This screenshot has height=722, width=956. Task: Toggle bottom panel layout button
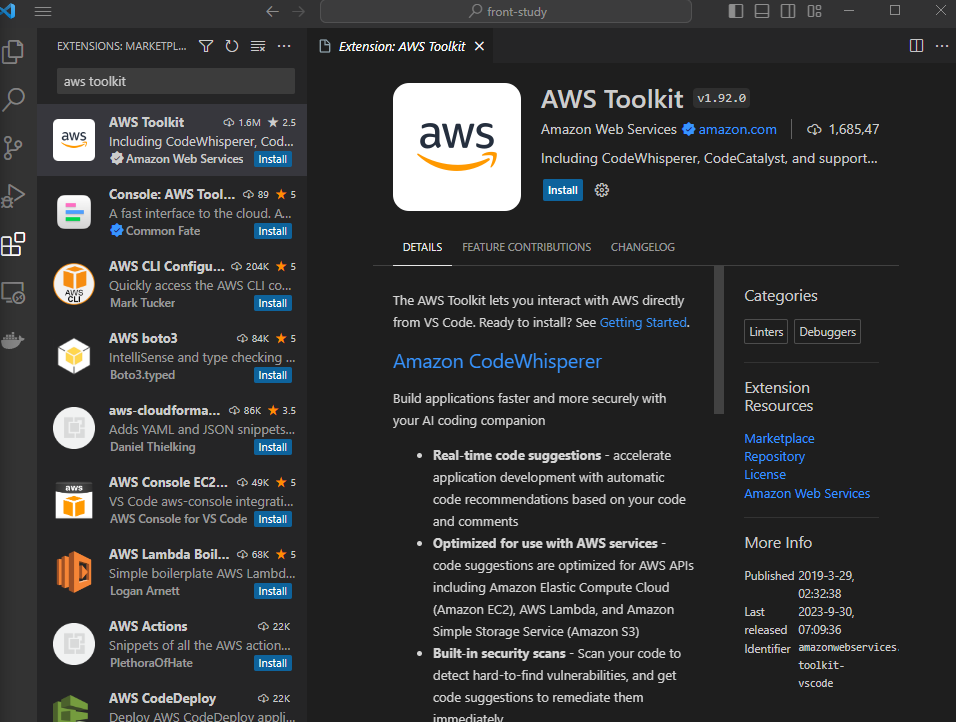tap(762, 11)
